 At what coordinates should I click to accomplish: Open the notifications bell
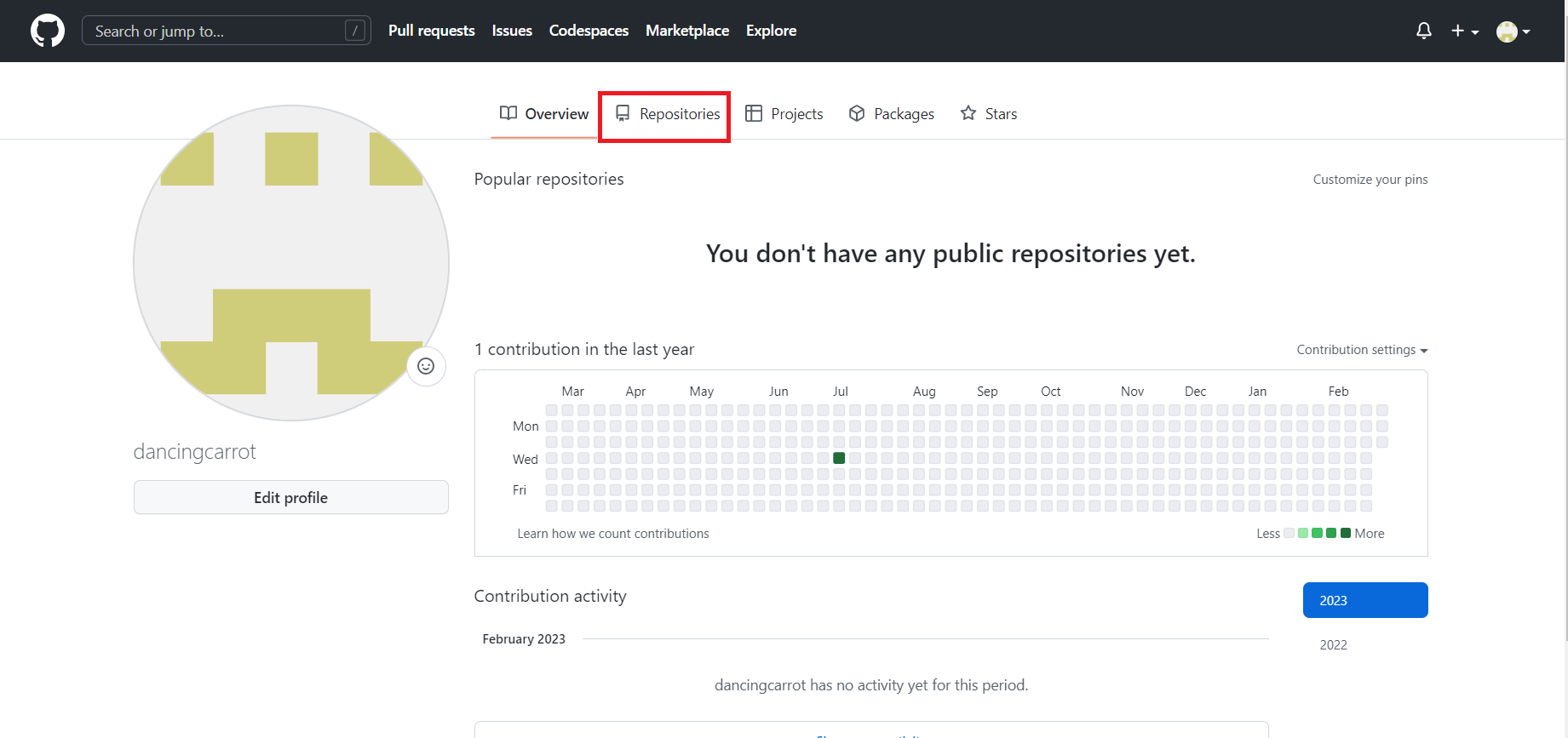[x=1423, y=31]
